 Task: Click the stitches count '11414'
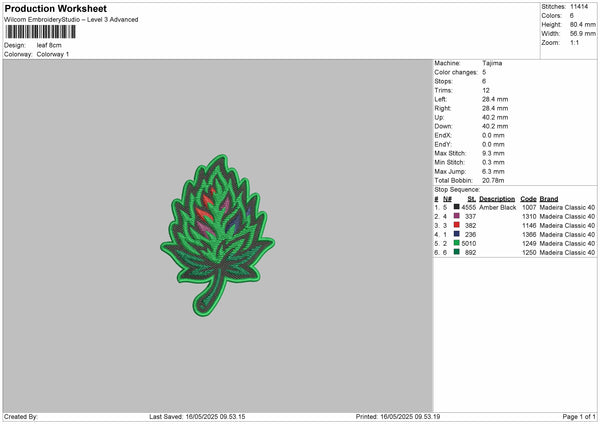pyautogui.click(x=579, y=7)
